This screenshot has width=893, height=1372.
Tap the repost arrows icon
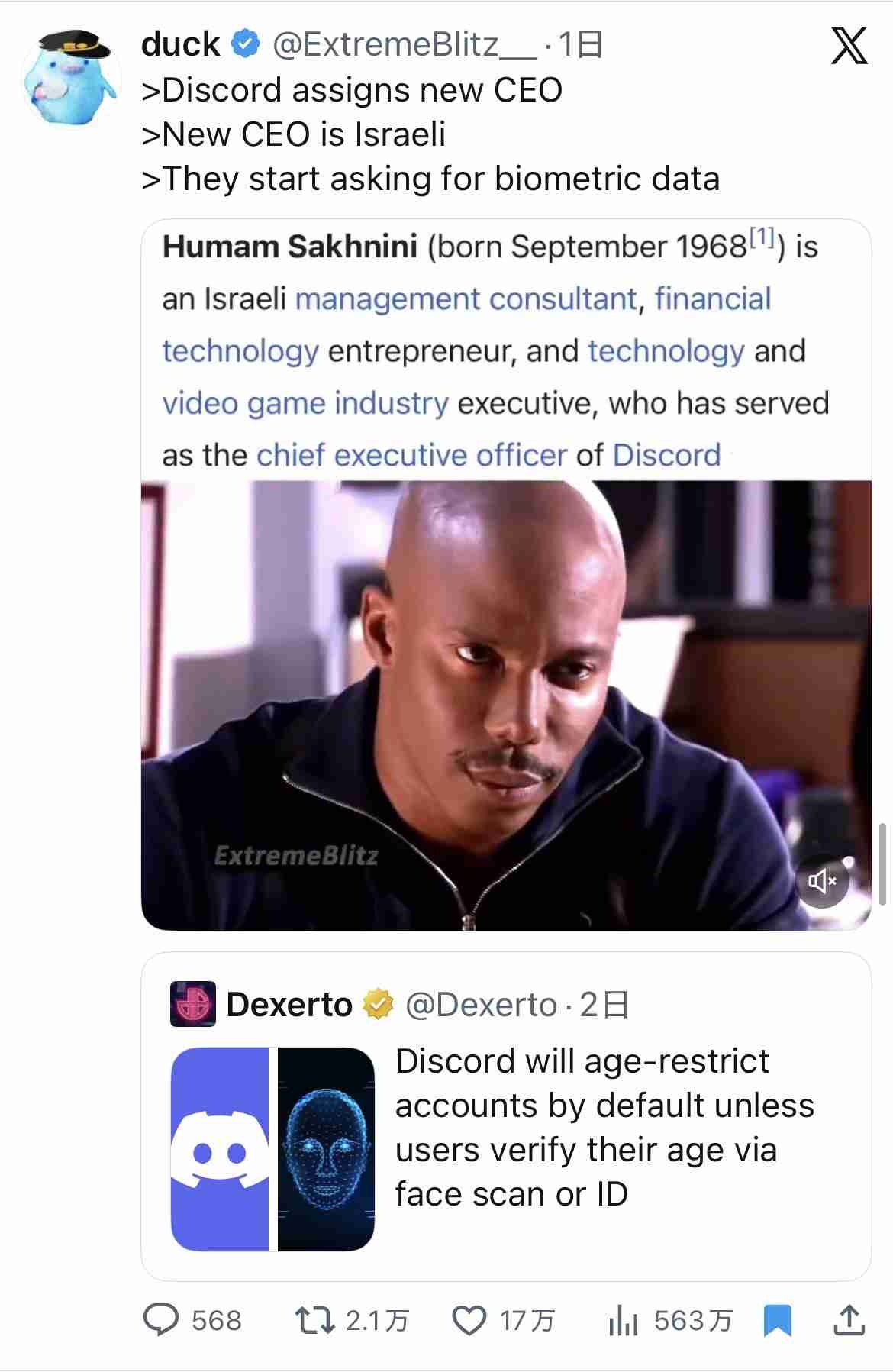315,1320
